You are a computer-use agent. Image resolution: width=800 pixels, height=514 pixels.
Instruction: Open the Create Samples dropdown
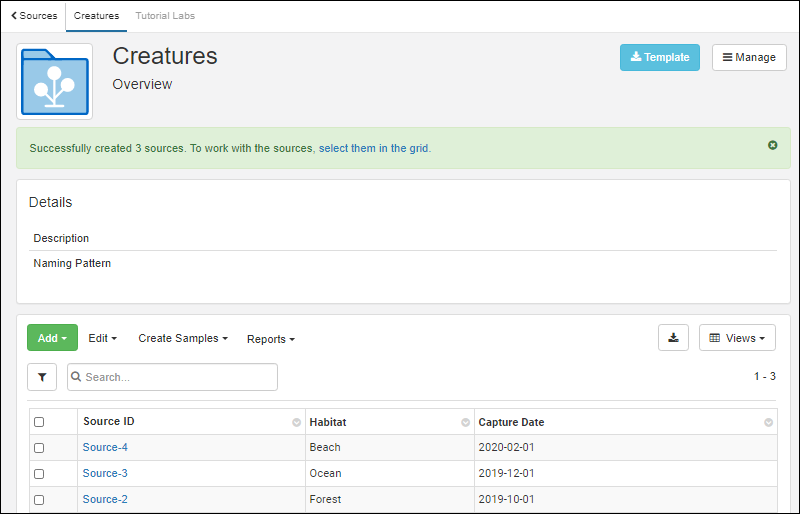click(183, 338)
